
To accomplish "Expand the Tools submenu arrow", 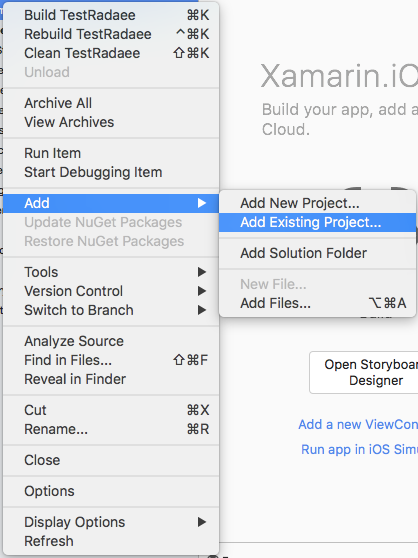I will [x=202, y=272].
